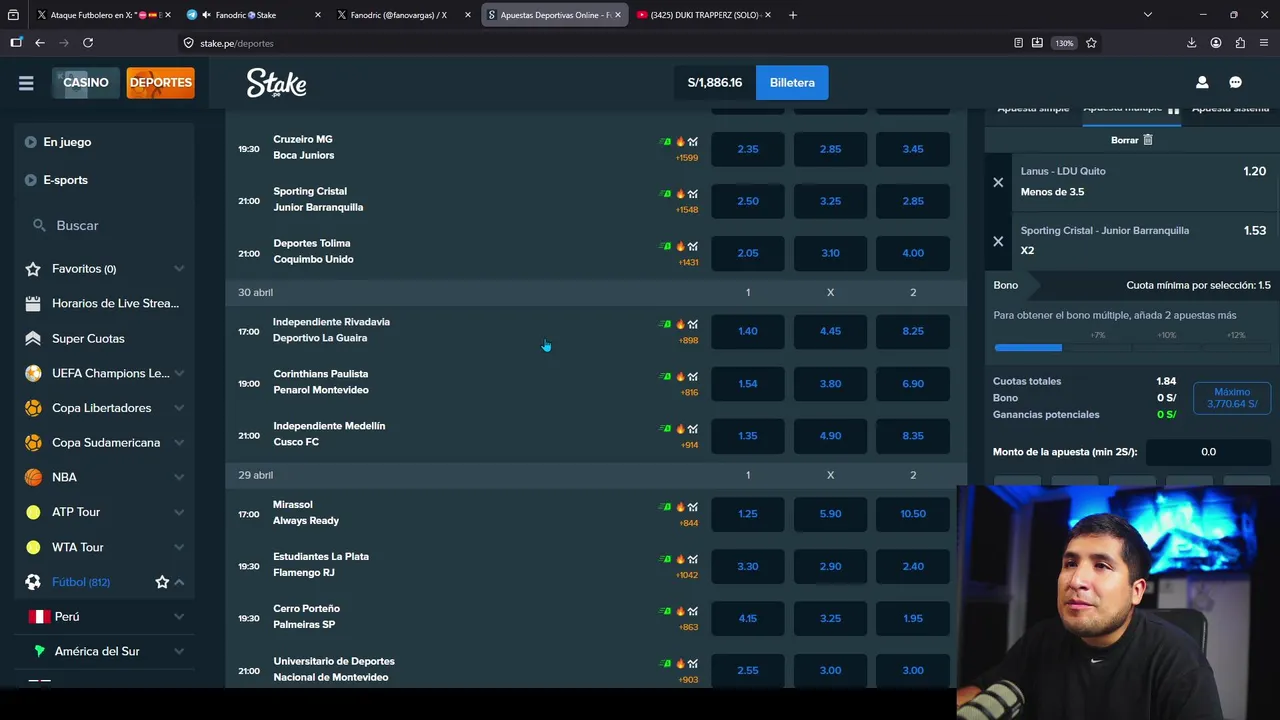
Task: Click the multiple bonus progress bar
Action: click(x=1133, y=348)
